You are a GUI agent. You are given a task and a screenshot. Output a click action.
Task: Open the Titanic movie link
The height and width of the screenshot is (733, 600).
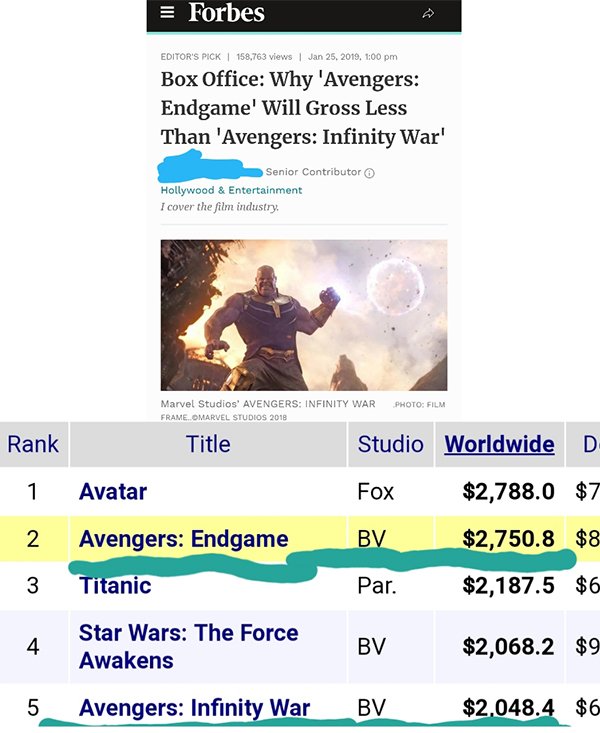click(115, 586)
